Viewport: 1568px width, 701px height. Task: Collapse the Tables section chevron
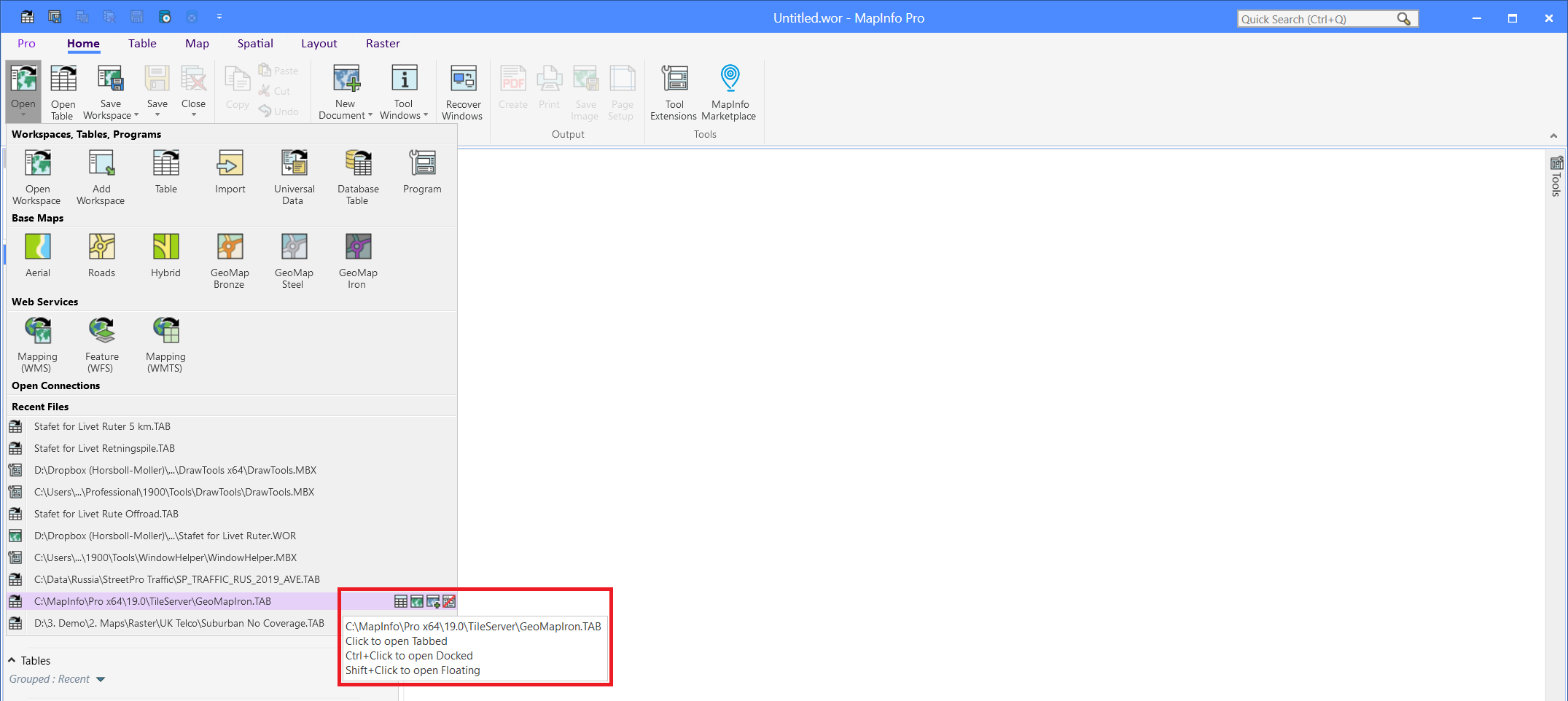pyautogui.click(x=12, y=660)
